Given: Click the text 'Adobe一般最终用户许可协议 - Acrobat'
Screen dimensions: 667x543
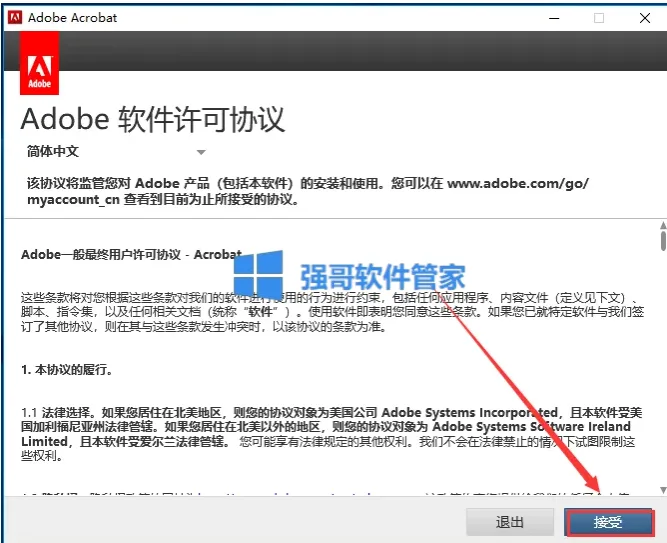Looking at the screenshot, I should pos(131,254).
